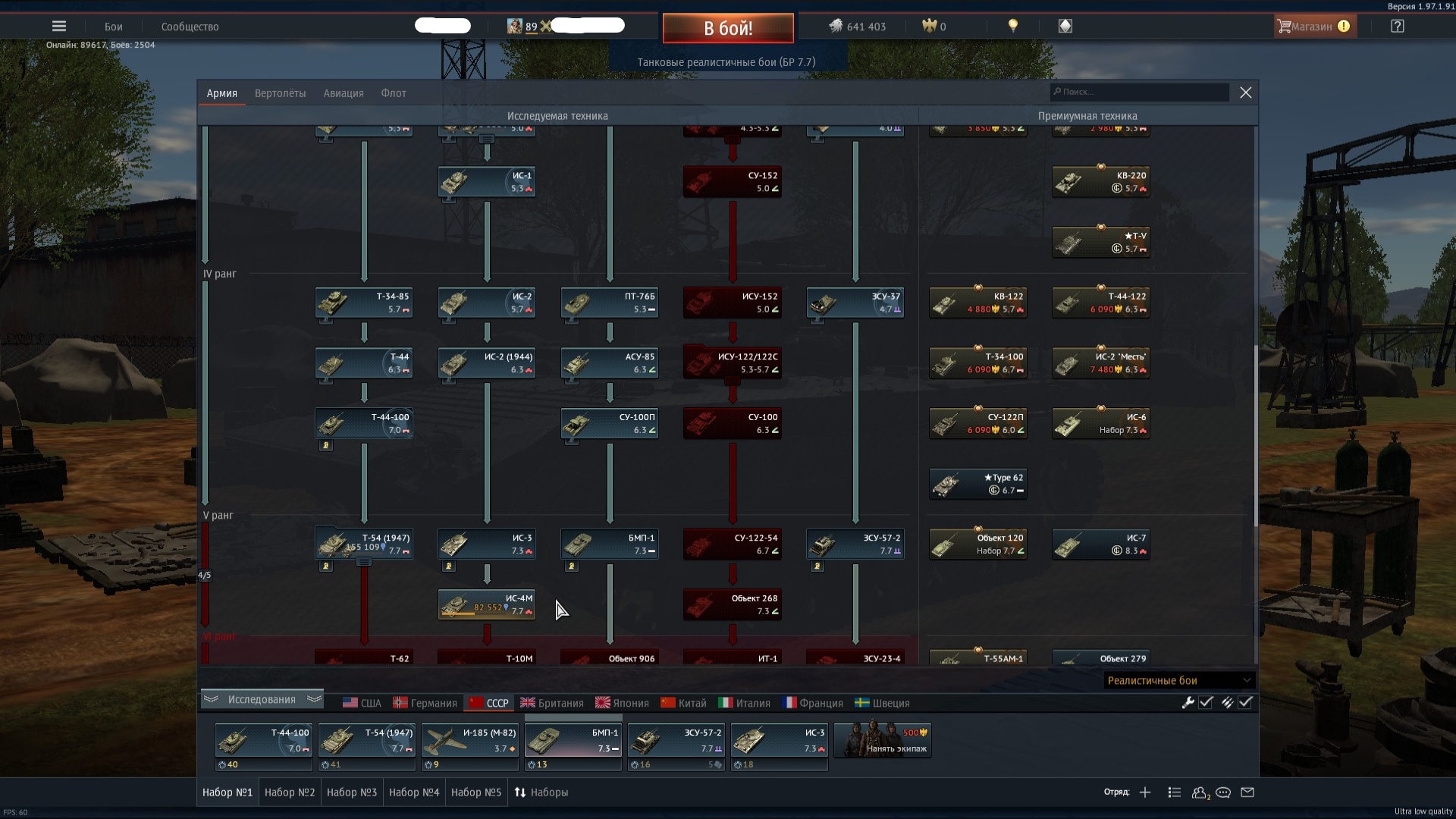Screen dimensions: 1456x819
Task: Select БМП-1 in the research tree
Action: pos(610,544)
